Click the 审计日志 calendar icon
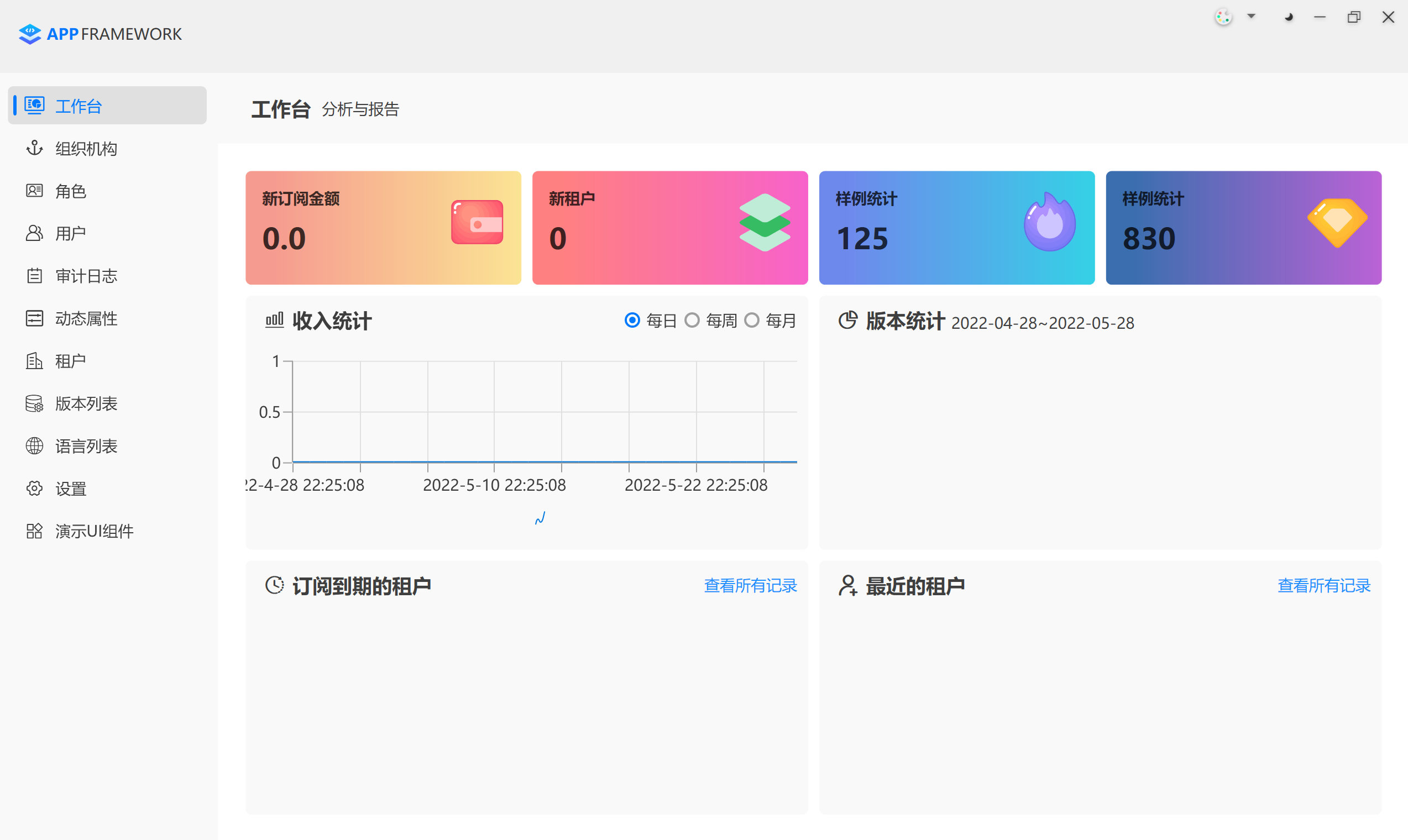1408x840 pixels. tap(34, 276)
